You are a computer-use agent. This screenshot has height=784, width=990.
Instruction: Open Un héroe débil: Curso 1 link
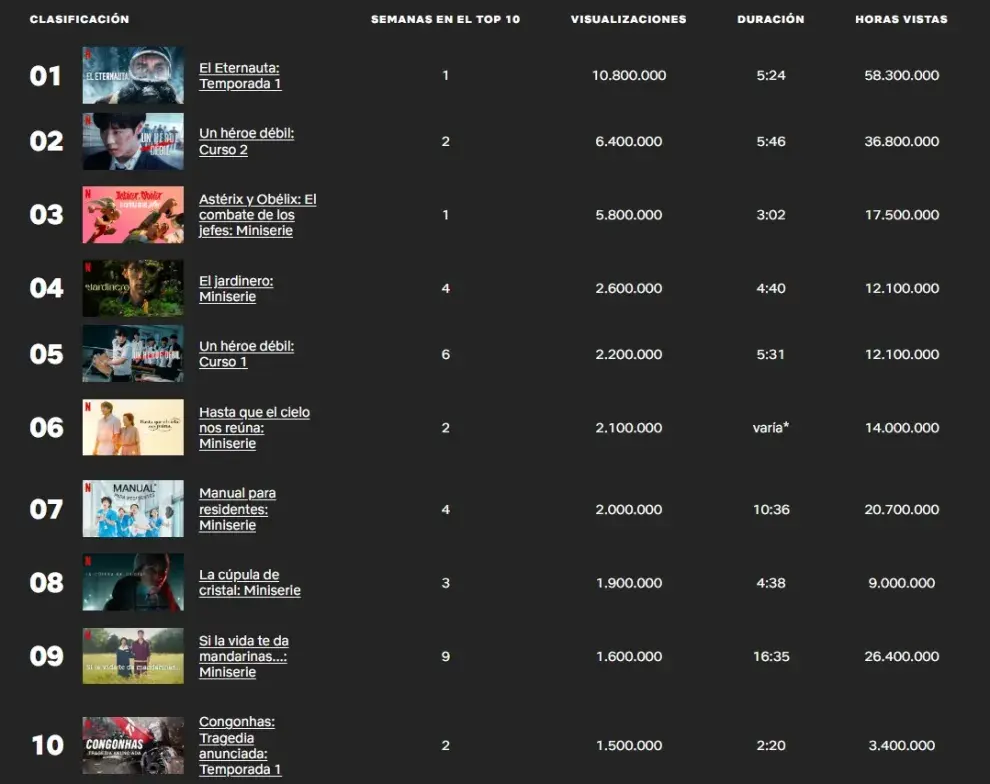pyautogui.click(x=246, y=354)
